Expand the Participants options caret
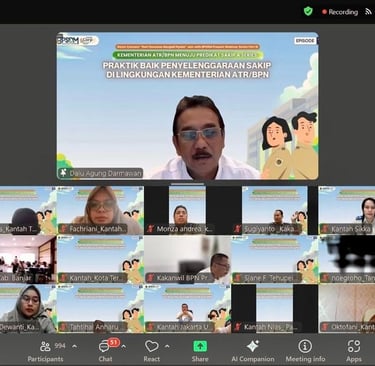The height and width of the screenshot is (366, 375). tap(75, 346)
